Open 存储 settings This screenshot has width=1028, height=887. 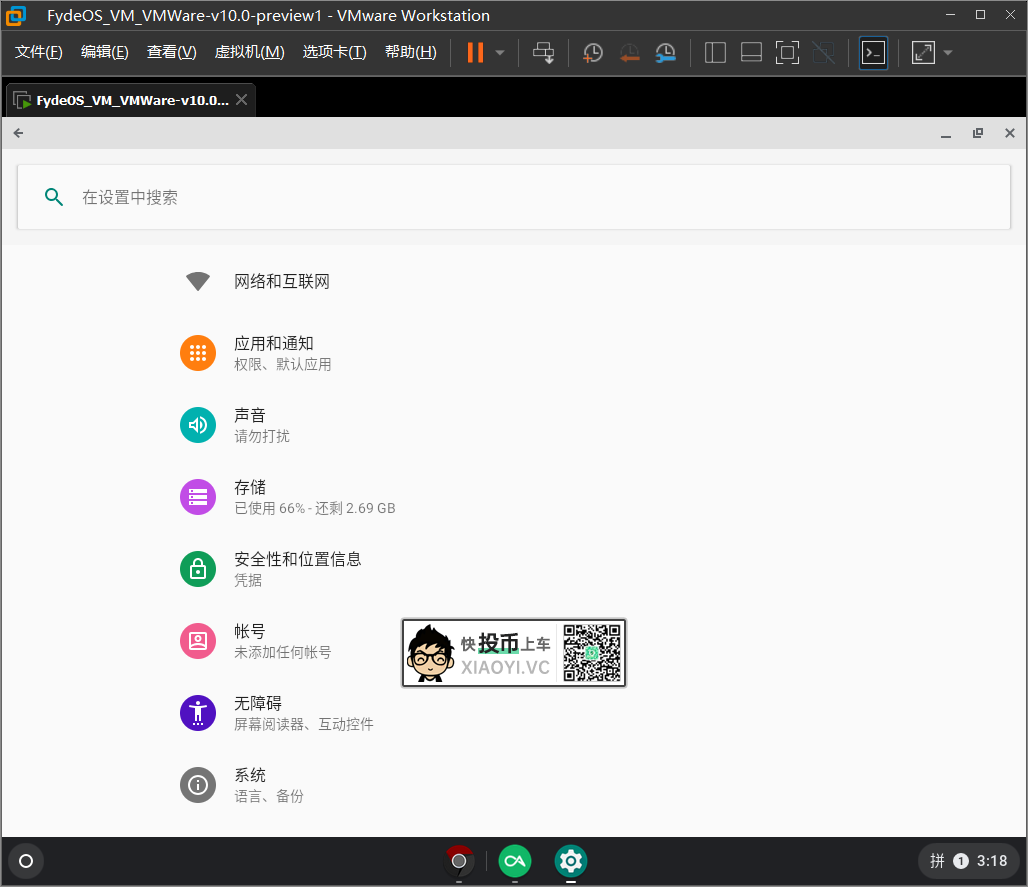[315, 497]
